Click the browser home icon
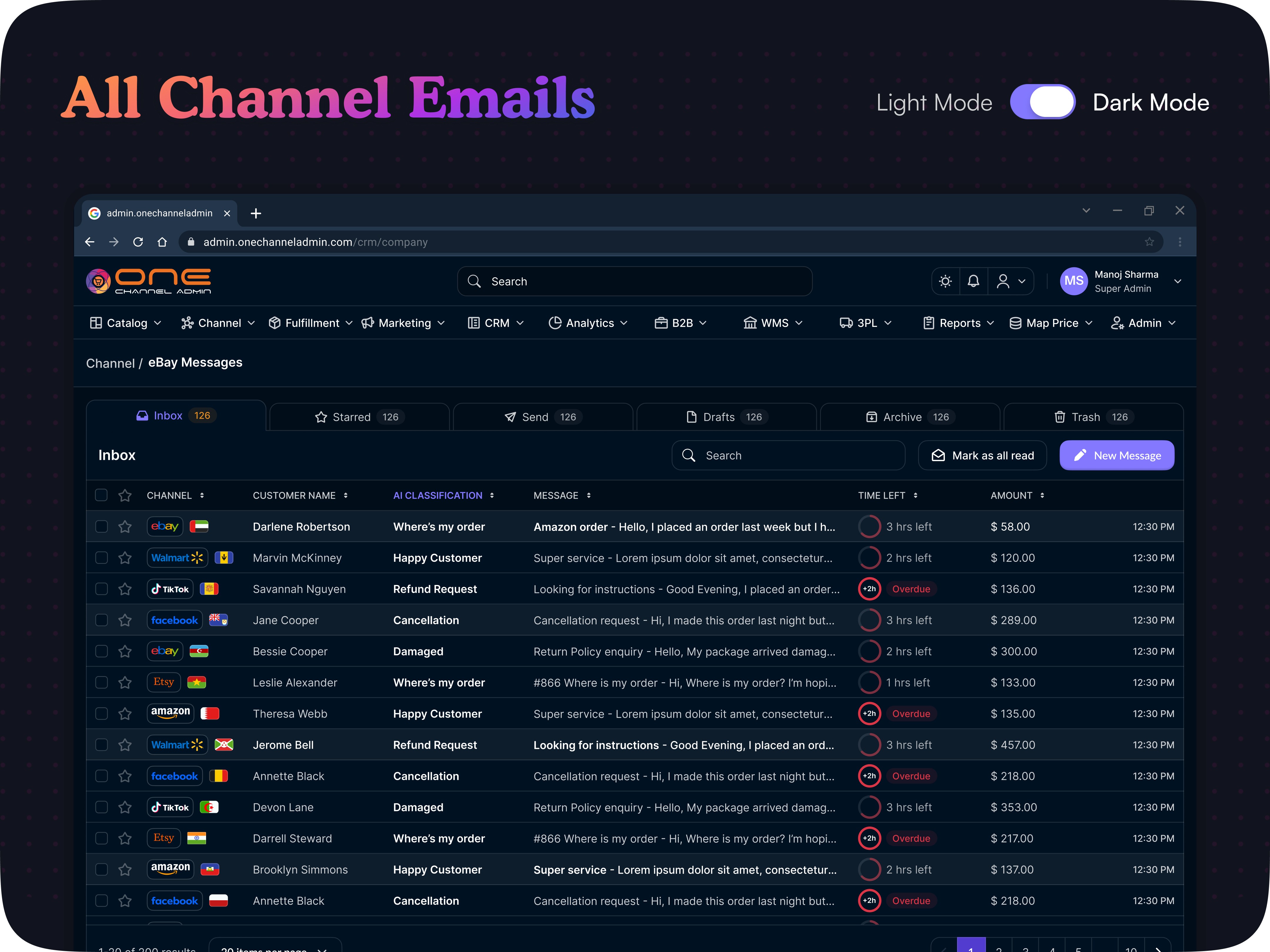This screenshot has width=1270, height=952. [163, 242]
